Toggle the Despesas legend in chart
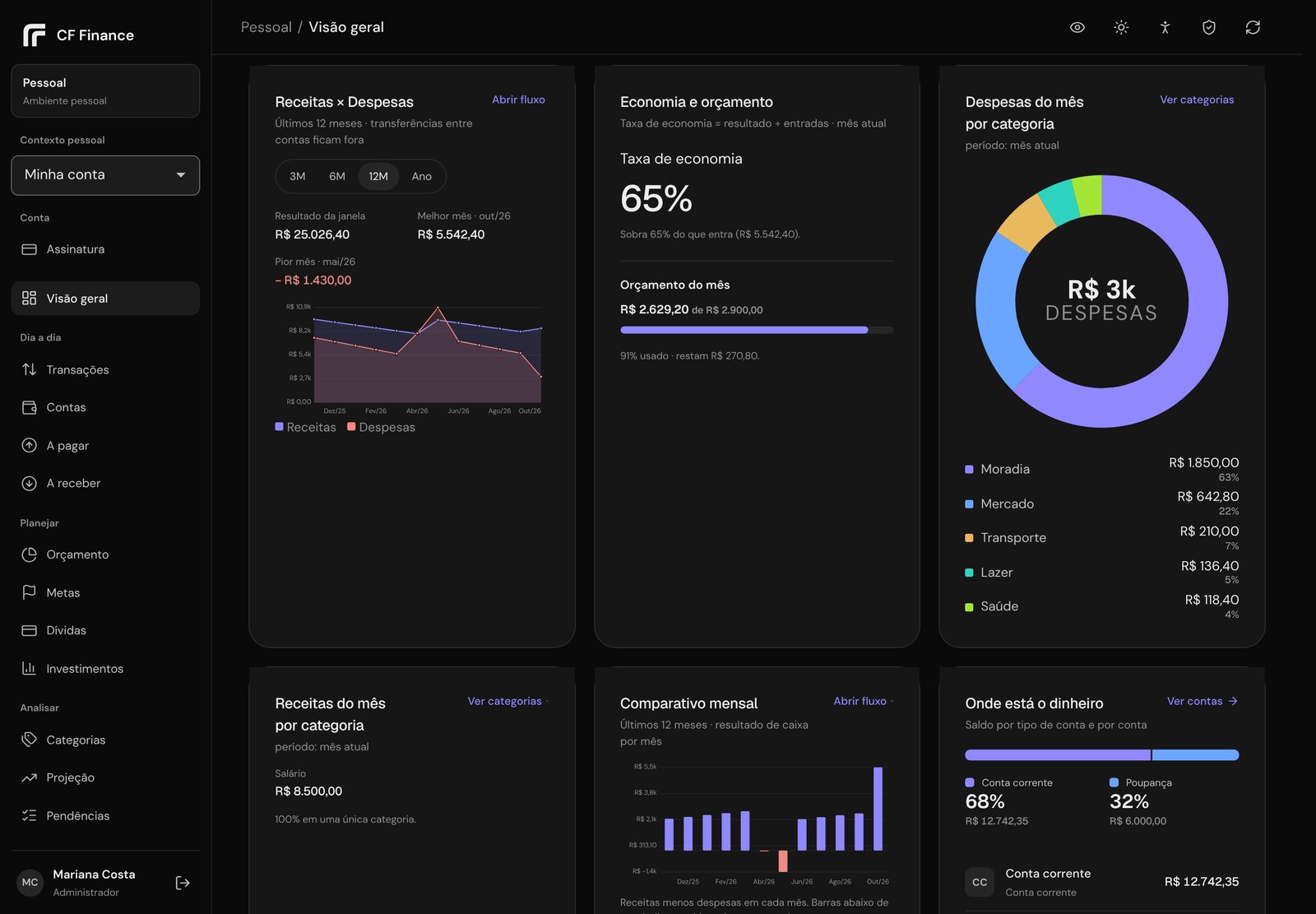This screenshot has width=1316, height=914. pos(382,427)
